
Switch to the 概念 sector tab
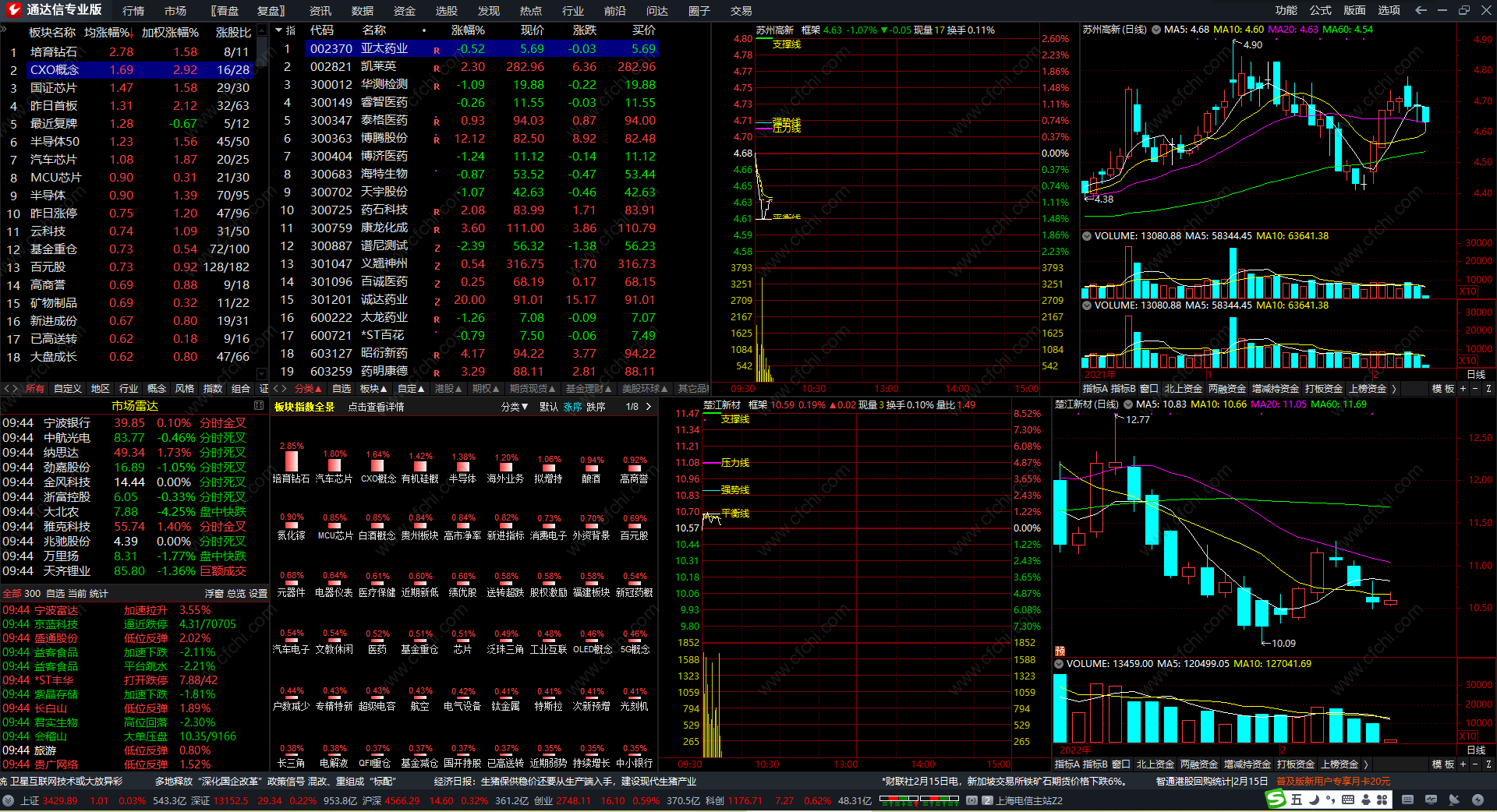point(157,388)
